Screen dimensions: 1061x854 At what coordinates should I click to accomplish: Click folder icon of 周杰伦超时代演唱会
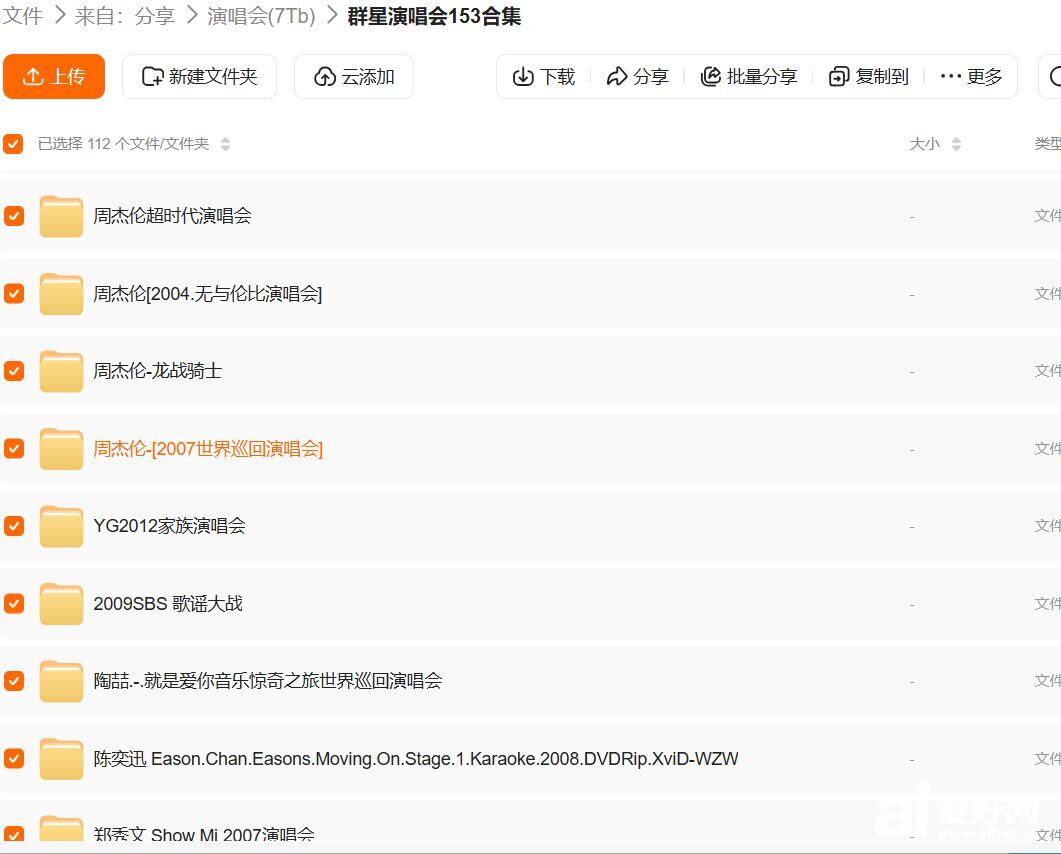tap(61, 216)
